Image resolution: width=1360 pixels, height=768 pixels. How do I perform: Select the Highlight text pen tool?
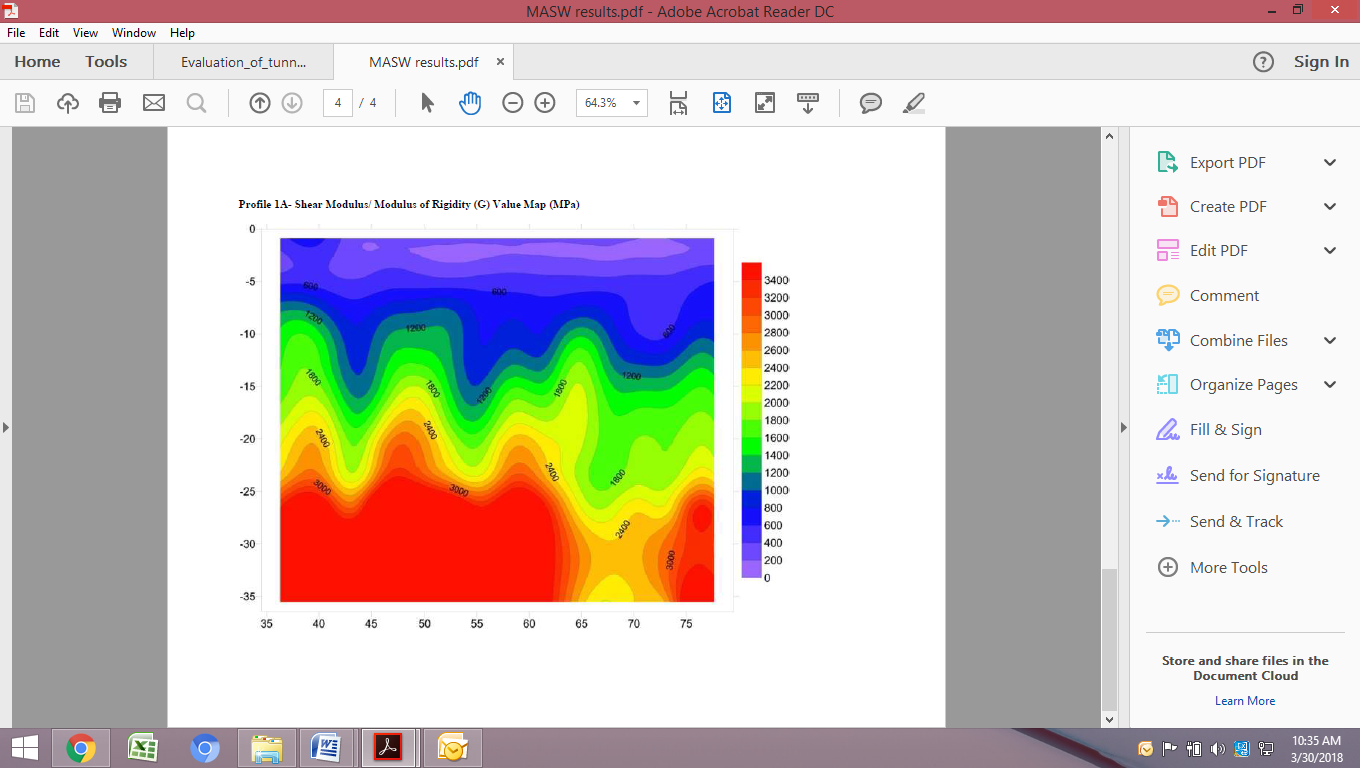click(914, 103)
